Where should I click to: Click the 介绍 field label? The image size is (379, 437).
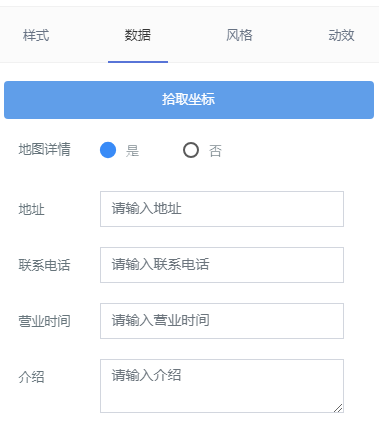tap(31, 377)
